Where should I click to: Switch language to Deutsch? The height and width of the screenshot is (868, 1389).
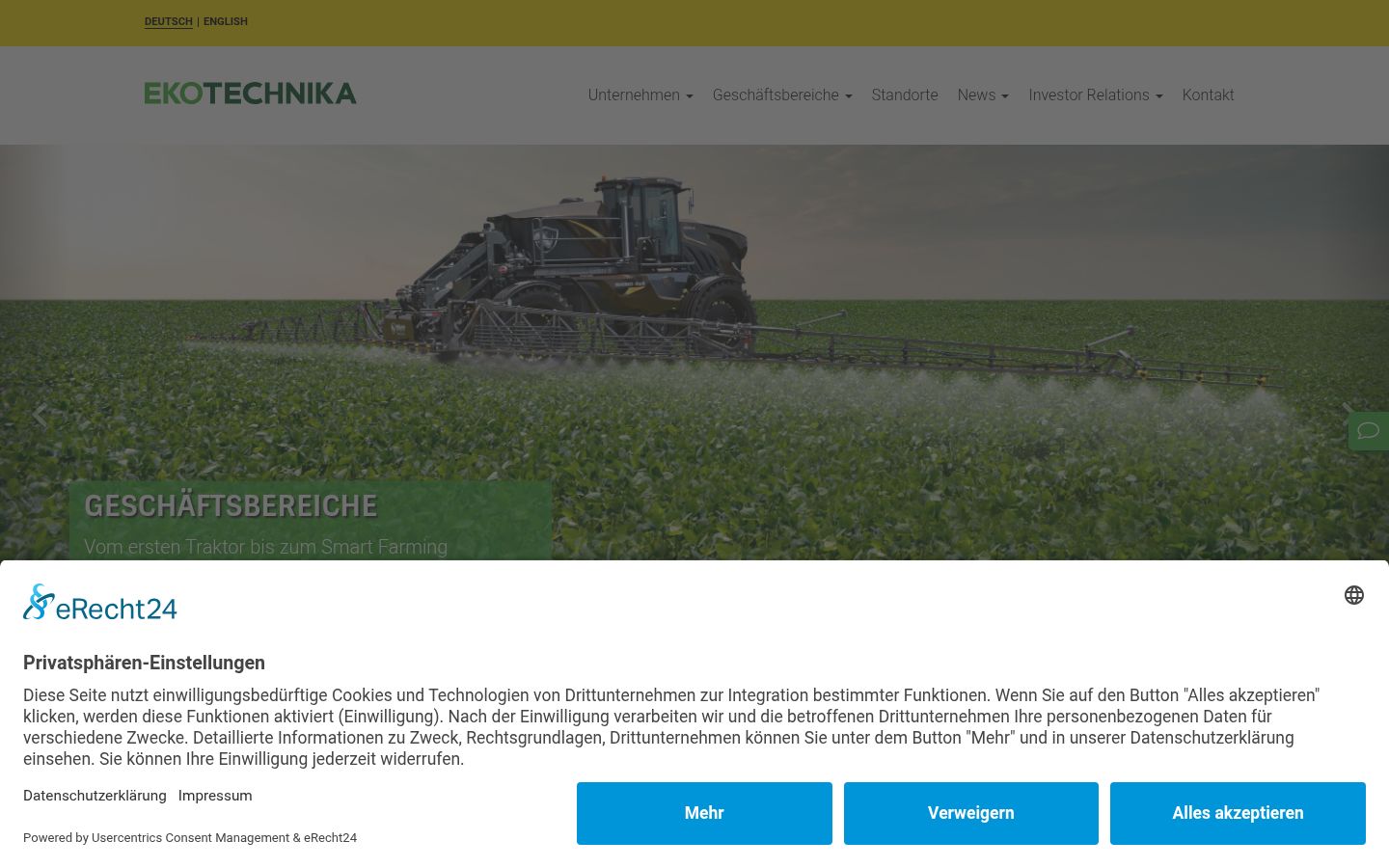[169, 21]
